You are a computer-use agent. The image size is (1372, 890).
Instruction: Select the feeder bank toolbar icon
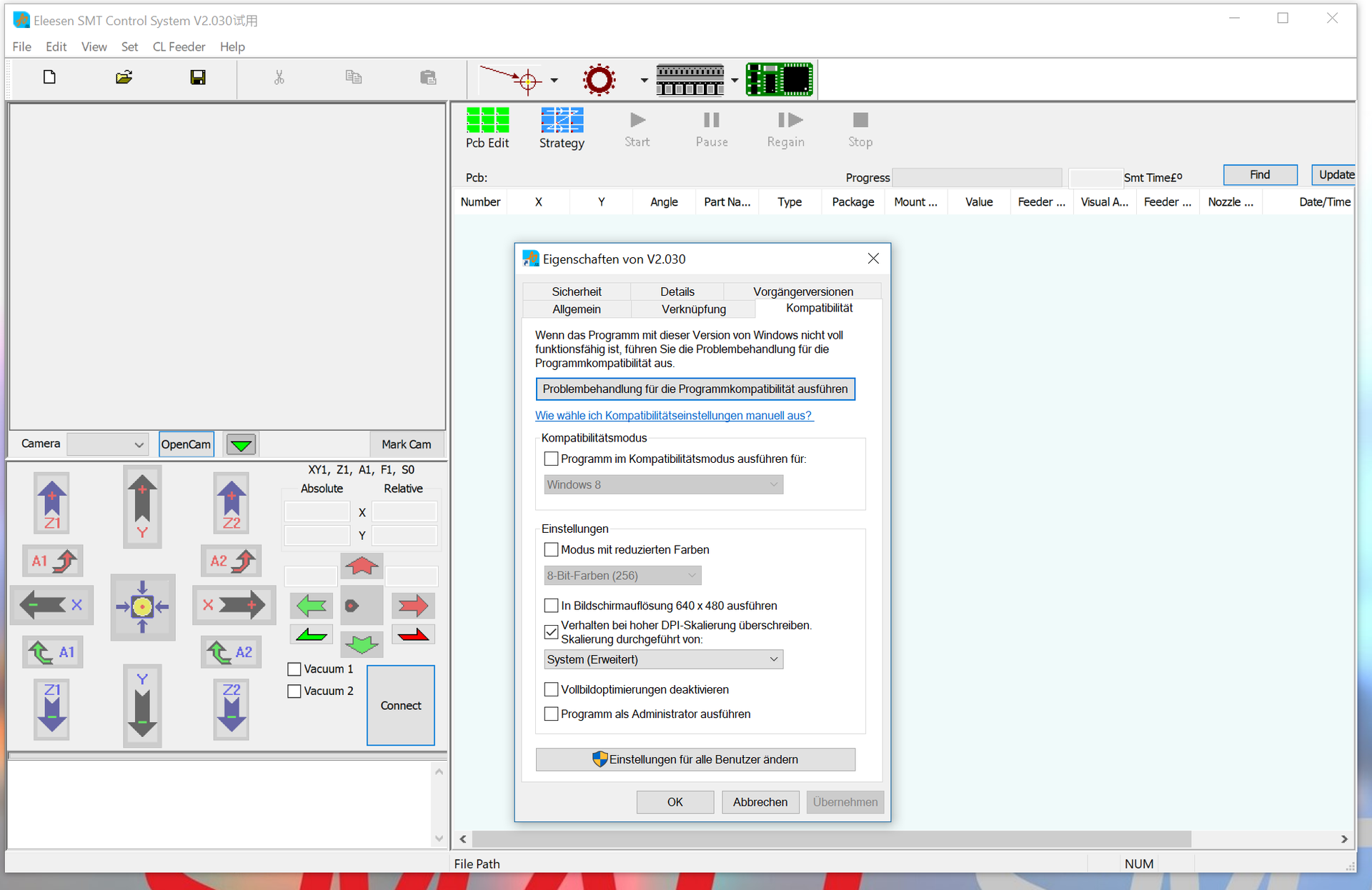(x=690, y=79)
